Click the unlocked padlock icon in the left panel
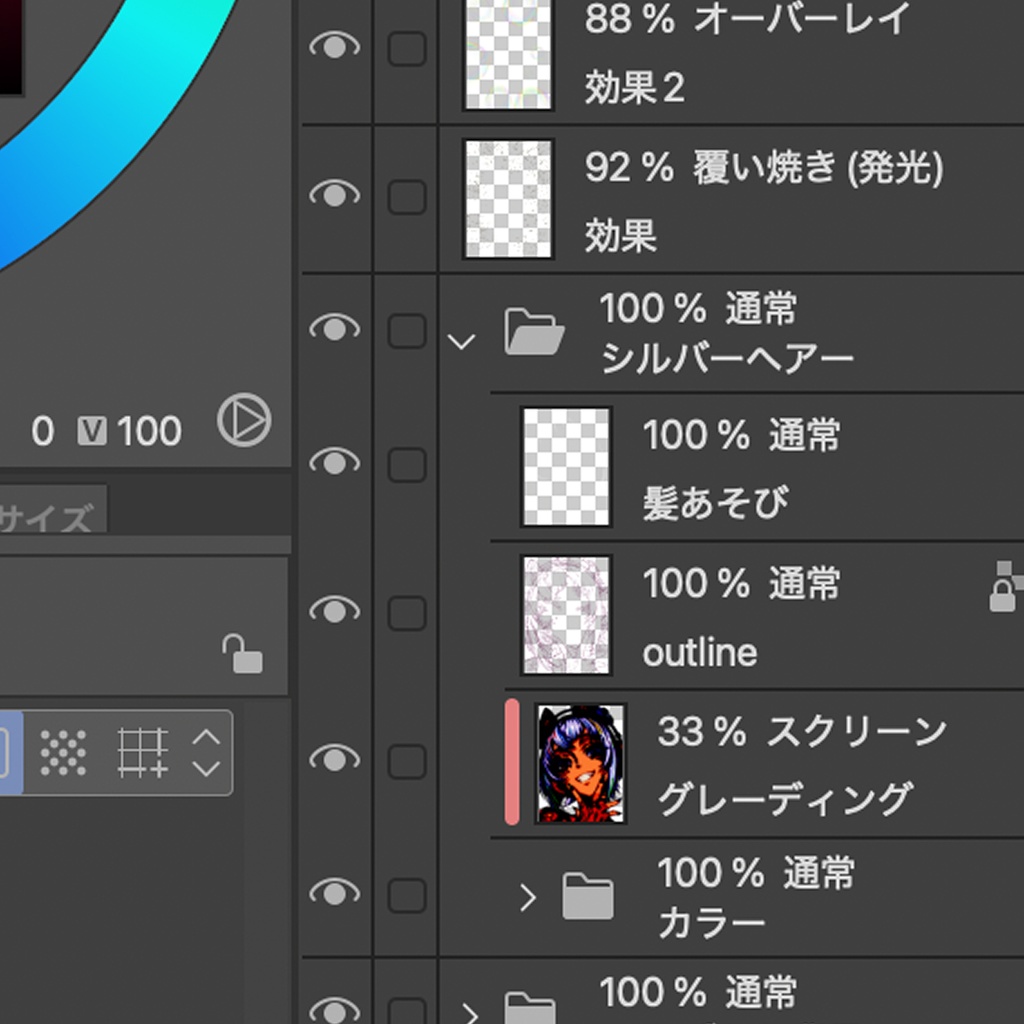 (242, 653)
